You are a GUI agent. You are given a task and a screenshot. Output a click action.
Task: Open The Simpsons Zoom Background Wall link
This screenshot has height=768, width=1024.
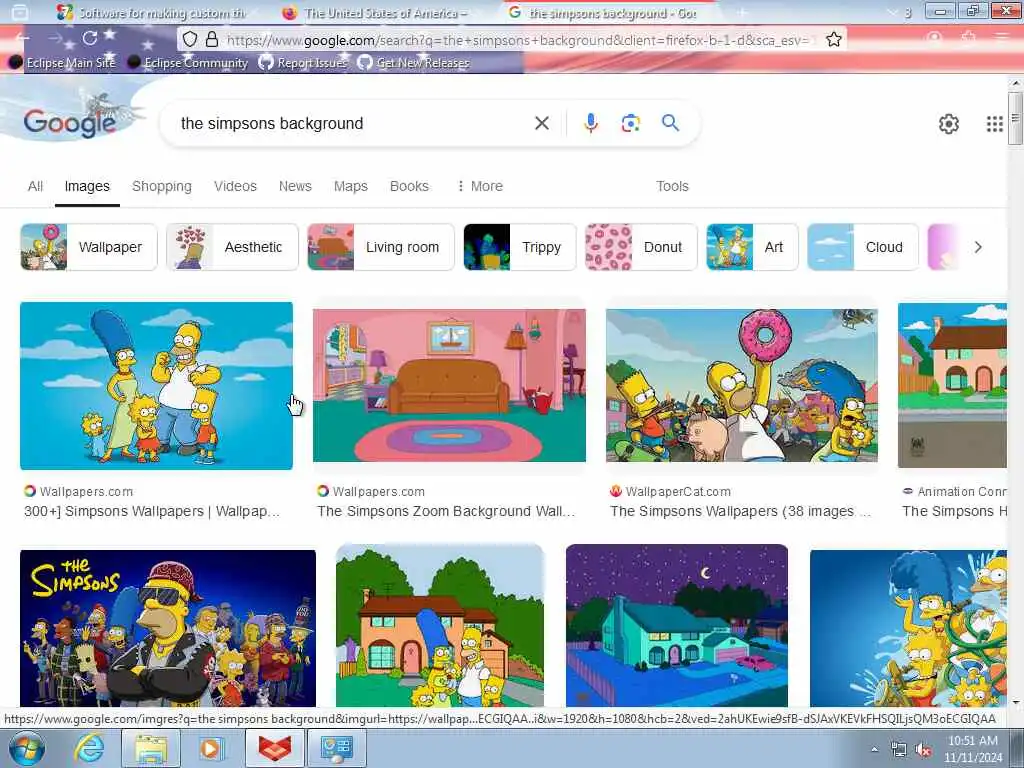coord(446,511)
